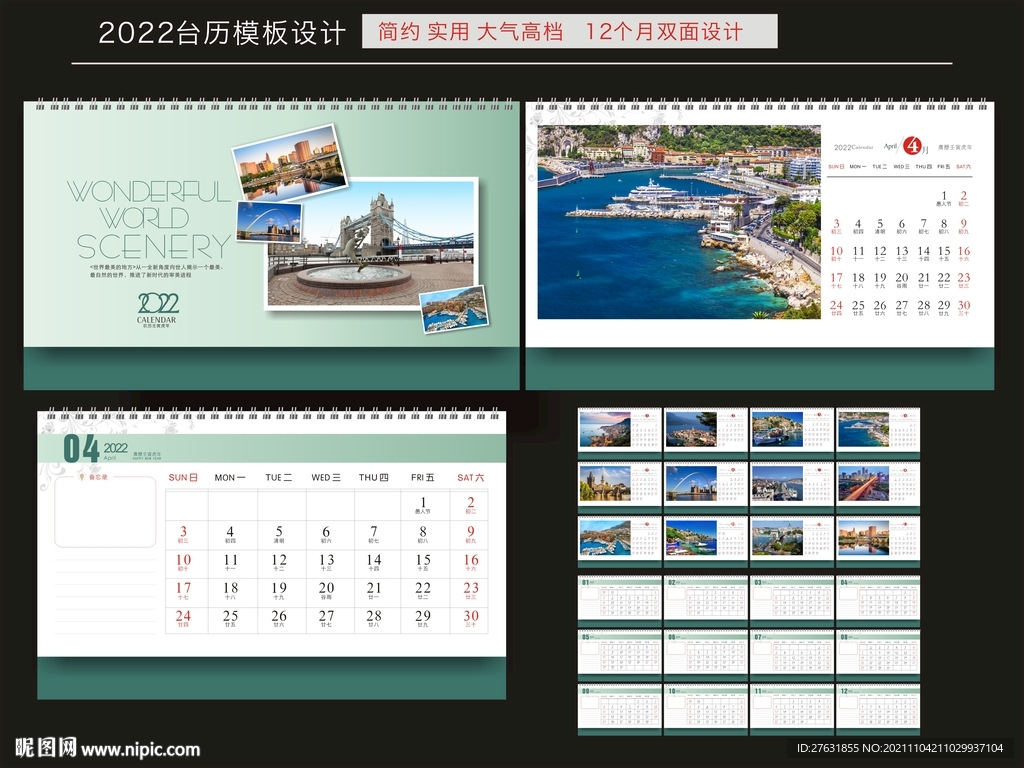Select the city skyline photo atop cover collage
The image size is (1024, 768).
click(x=289, y=162)
